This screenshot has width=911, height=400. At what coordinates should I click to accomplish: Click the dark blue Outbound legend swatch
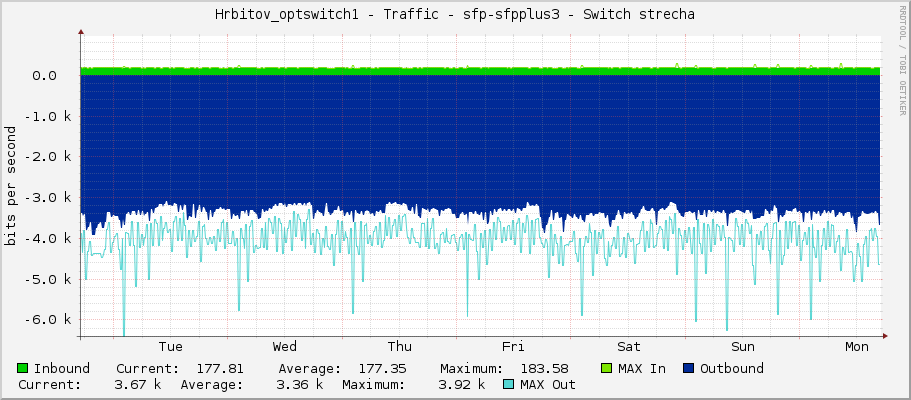(x=689, y=368)
